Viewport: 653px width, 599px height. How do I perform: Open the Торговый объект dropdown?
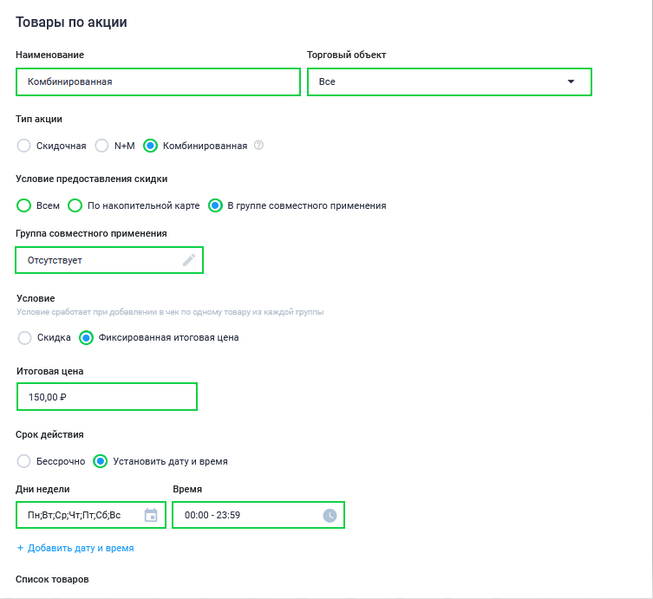(449, 82)
